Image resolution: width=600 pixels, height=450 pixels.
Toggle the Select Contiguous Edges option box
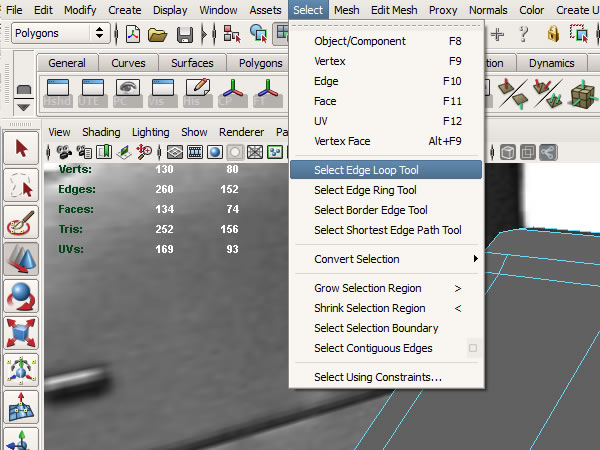pyautogui.click(x=473, y=348)
